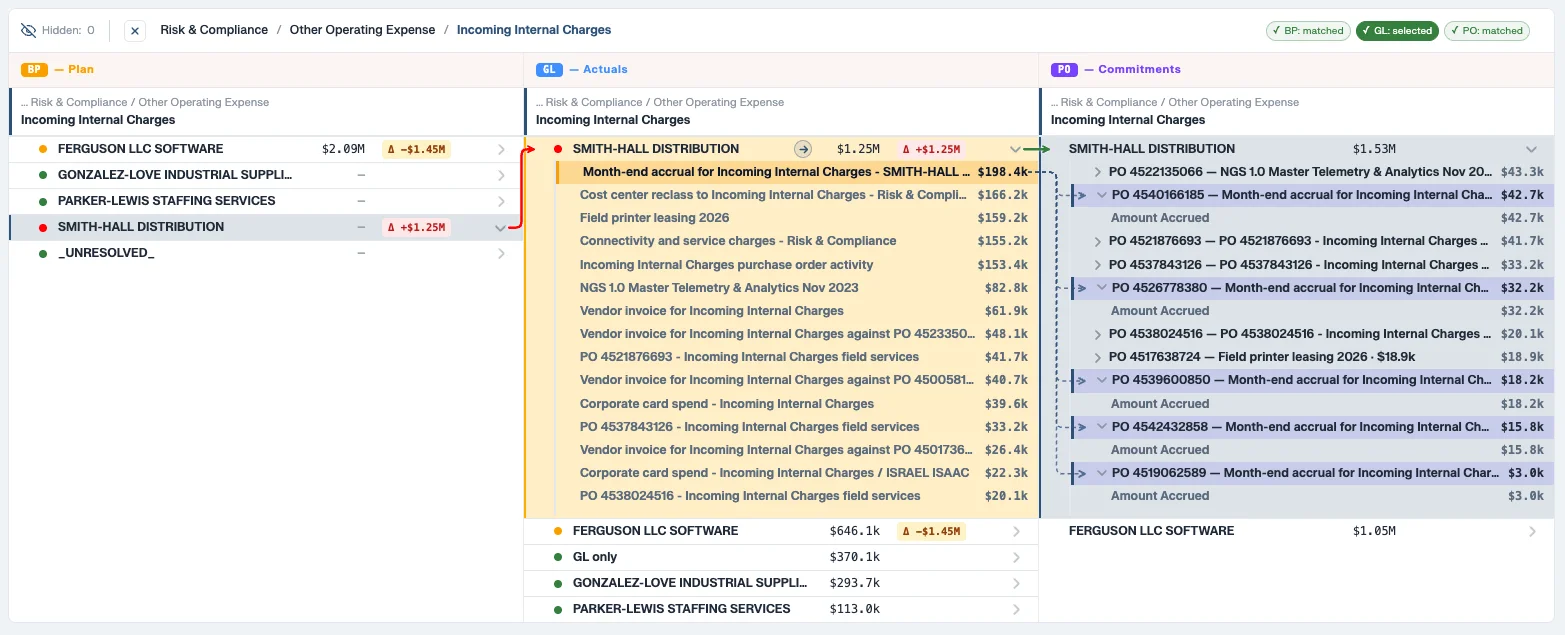Select PO 4539600850 Month-end accrual row
Screen dimensions: 1565x635
(x=1313, y=380)
